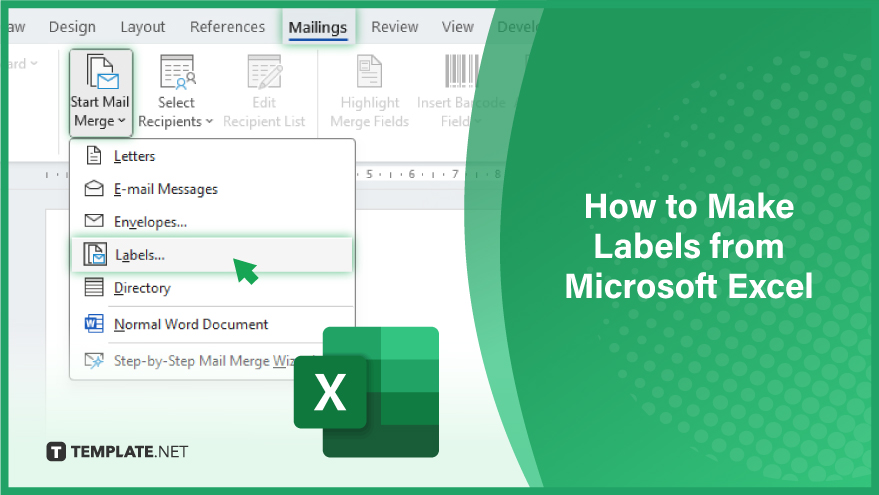Click the Highlight Merge Fields label

369,112
